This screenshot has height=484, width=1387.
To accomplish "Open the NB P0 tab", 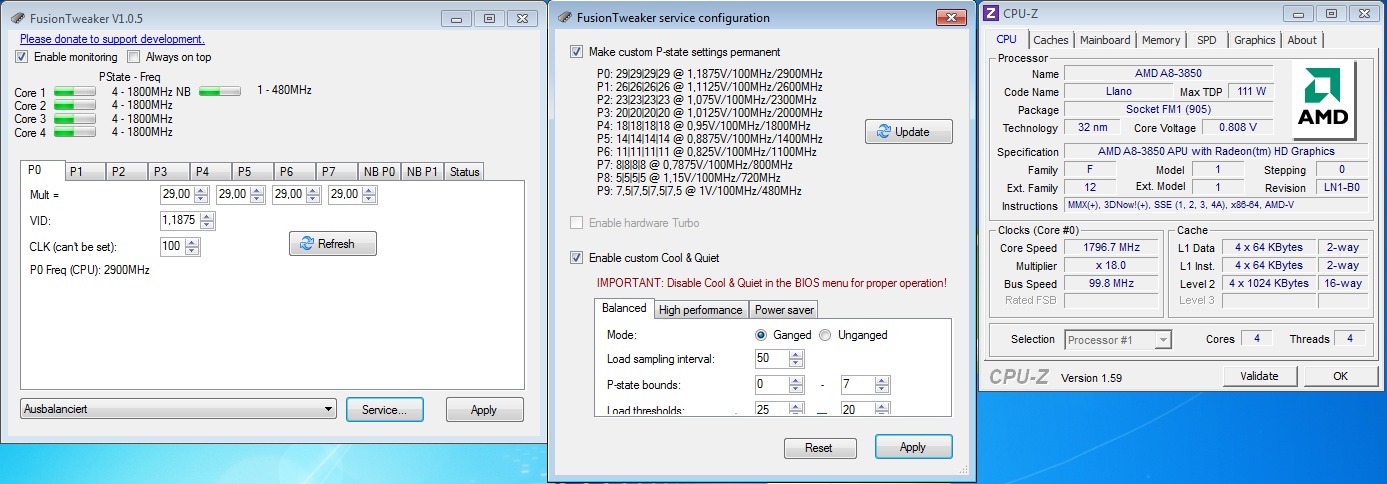I will click(x=379, y=172).
